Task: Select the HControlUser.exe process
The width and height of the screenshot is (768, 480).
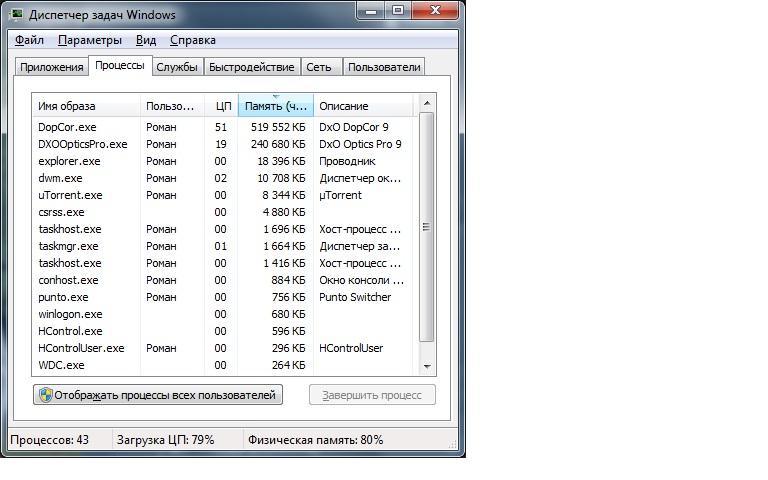Action: (x=225, y=348)
